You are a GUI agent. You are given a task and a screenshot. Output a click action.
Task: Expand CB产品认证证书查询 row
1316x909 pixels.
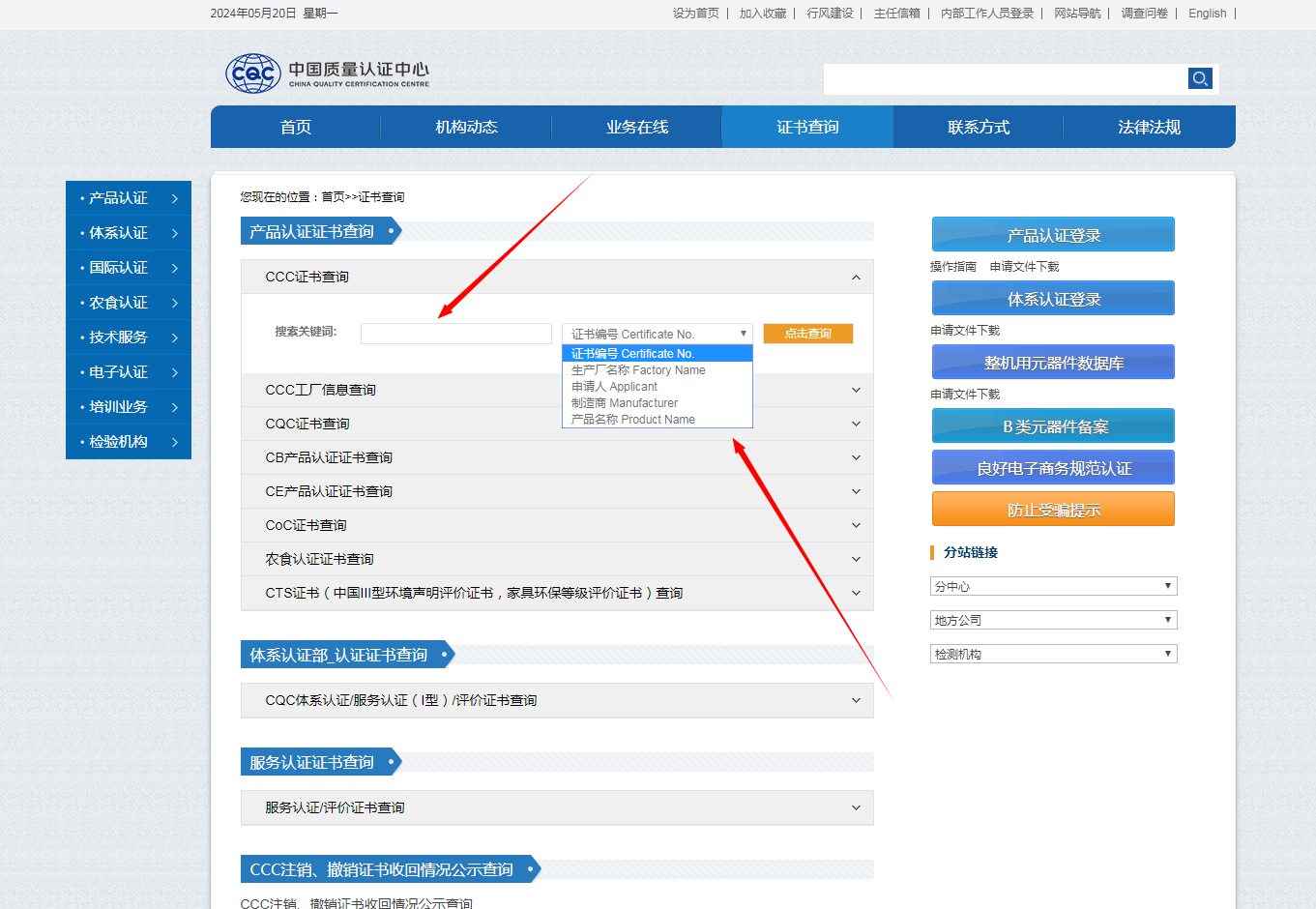556,457
